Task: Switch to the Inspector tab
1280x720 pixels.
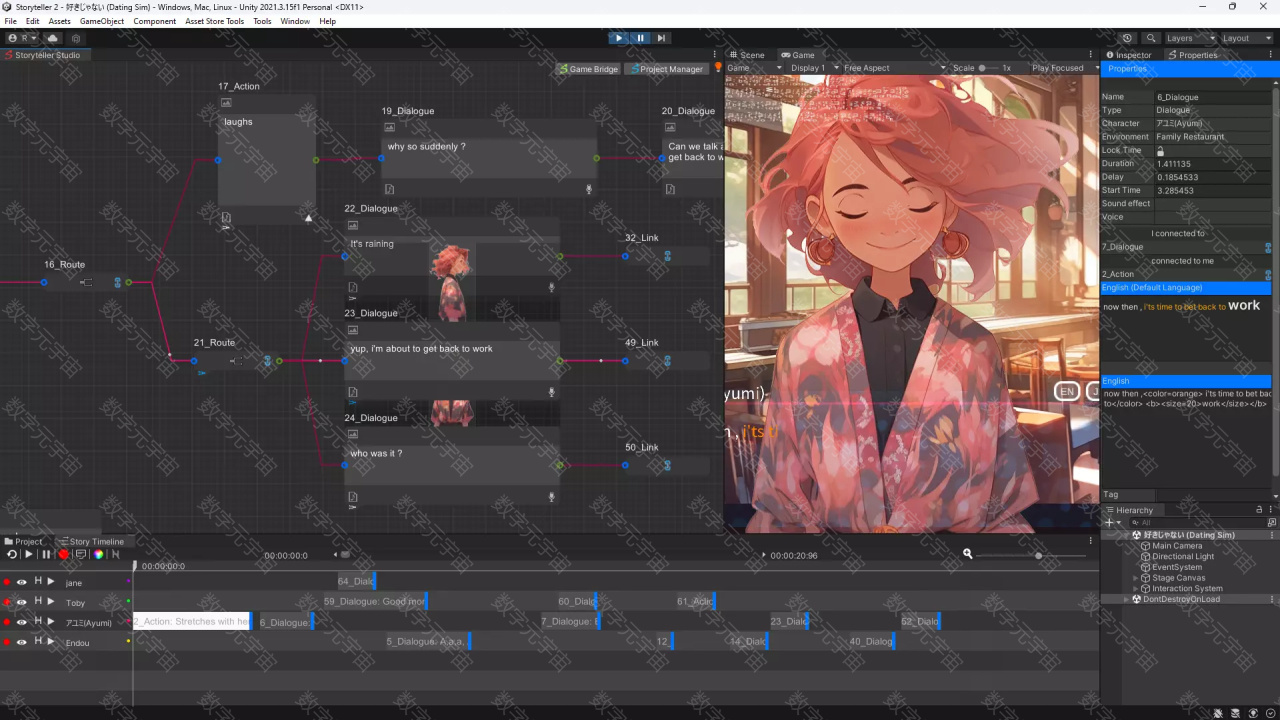Action: 1129,55
